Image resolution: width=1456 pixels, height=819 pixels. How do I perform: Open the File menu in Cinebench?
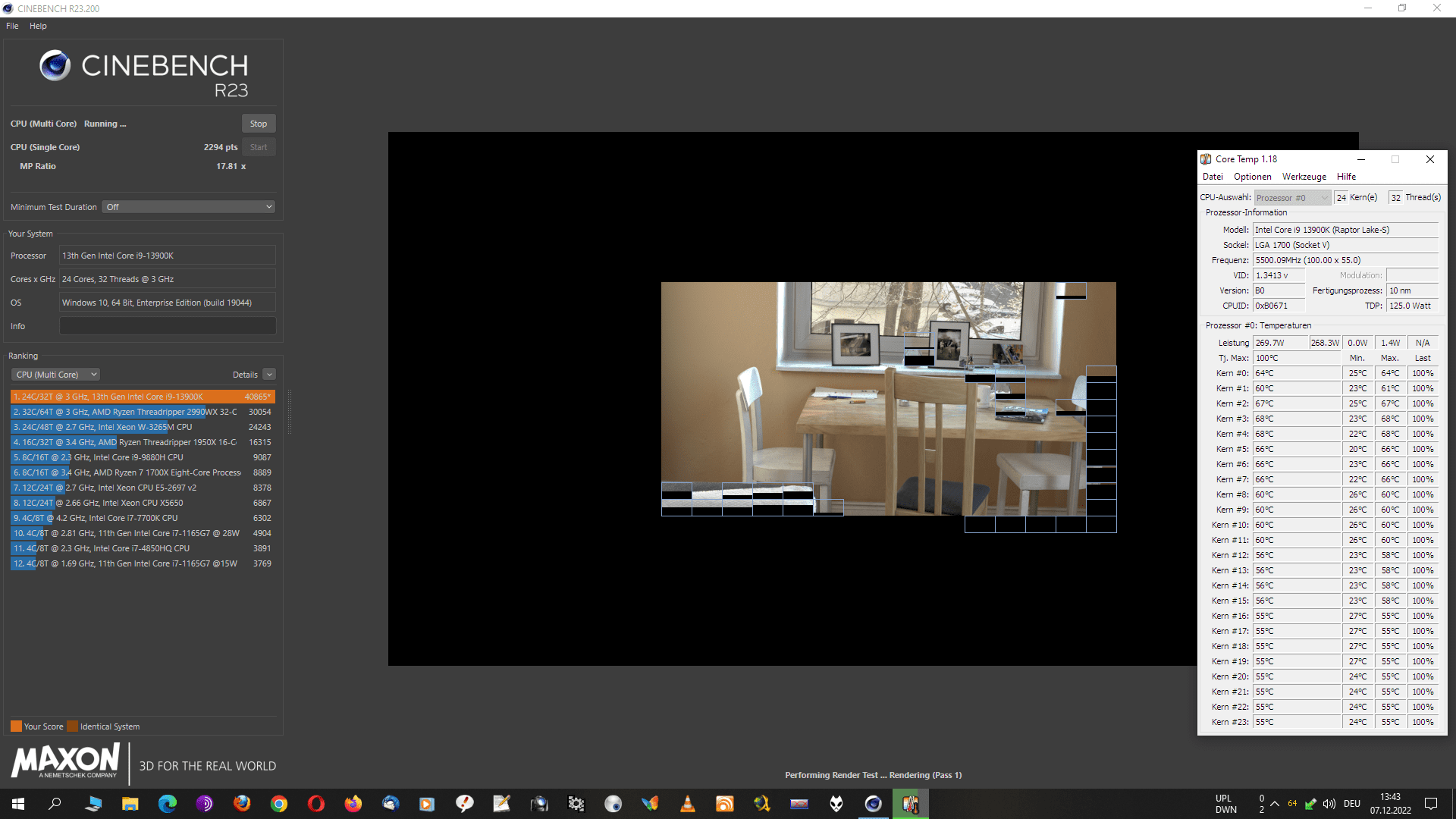(x=12, y=26)
